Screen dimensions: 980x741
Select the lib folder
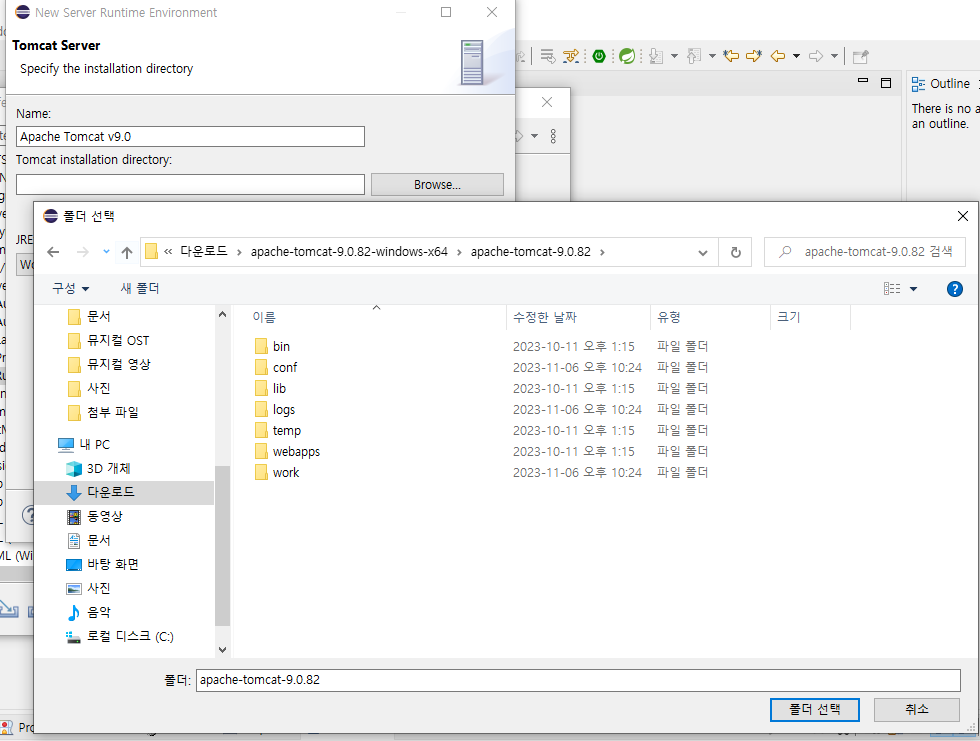279,389
